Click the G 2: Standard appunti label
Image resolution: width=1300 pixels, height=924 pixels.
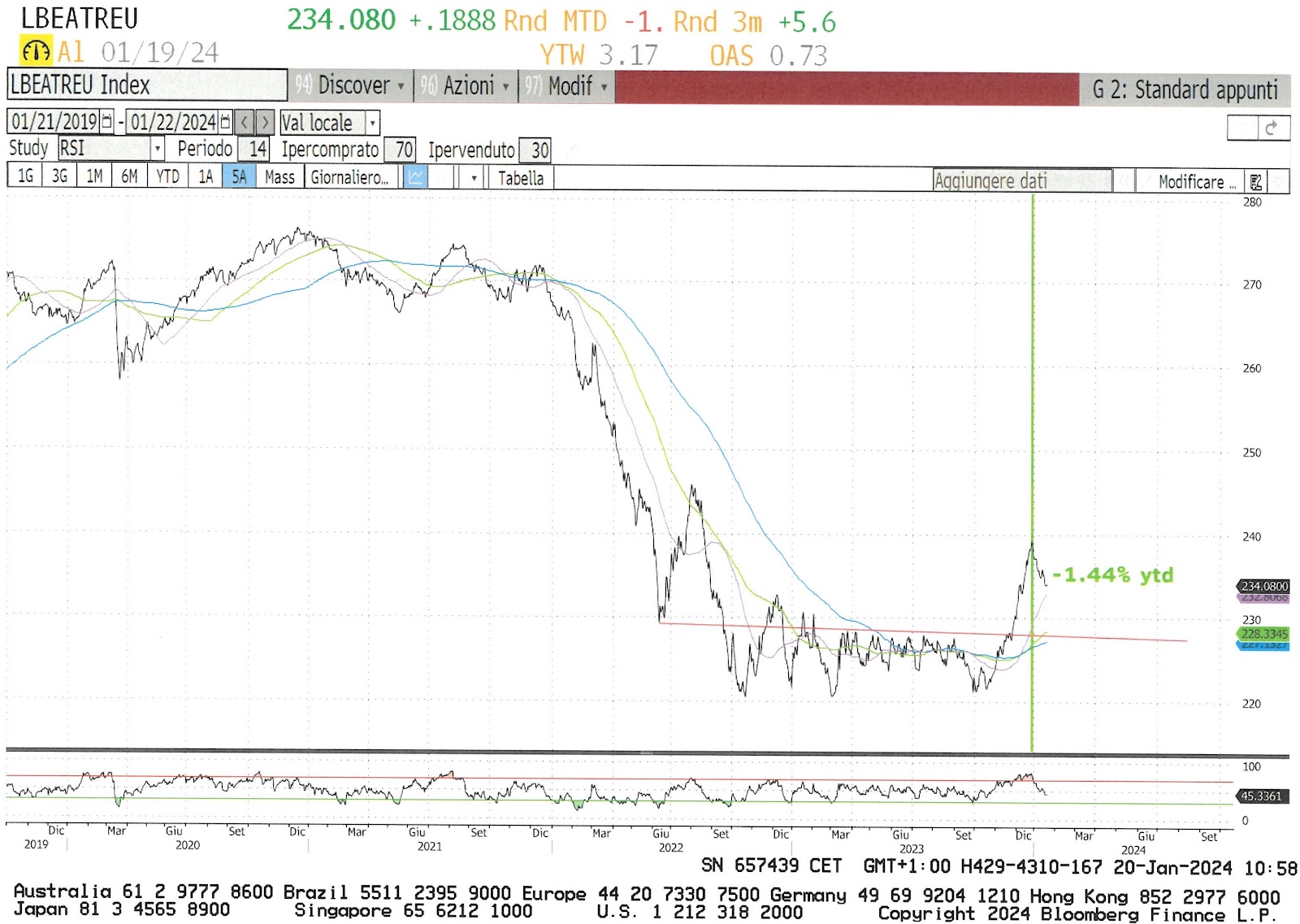pos(1185,89)
